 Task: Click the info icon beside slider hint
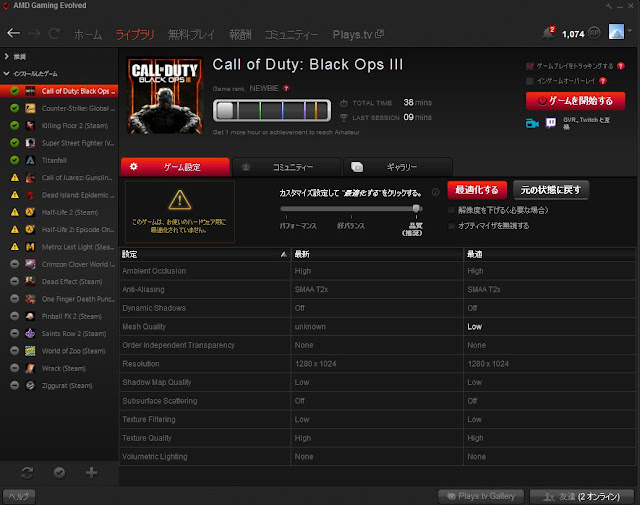tap(436, 192)
